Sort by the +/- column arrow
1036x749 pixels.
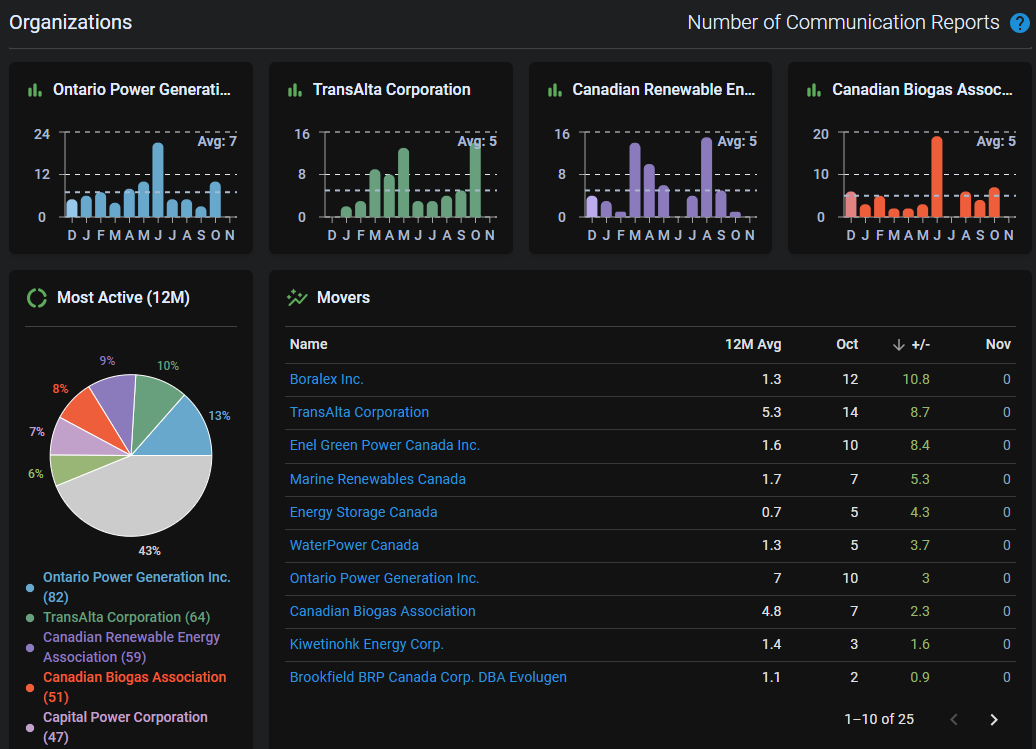(899, 345)
